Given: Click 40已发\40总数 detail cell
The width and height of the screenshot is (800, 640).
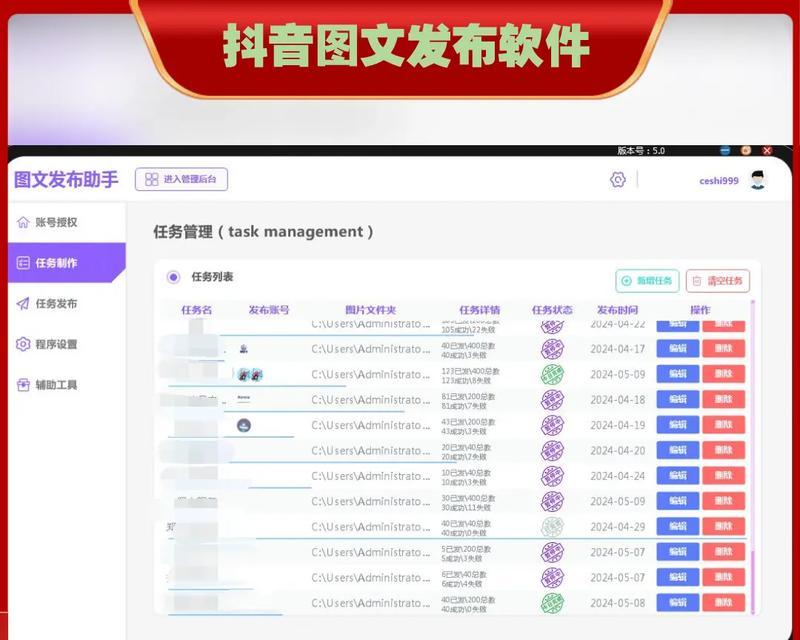Looking at the screenshot, I should click(466, 528).
